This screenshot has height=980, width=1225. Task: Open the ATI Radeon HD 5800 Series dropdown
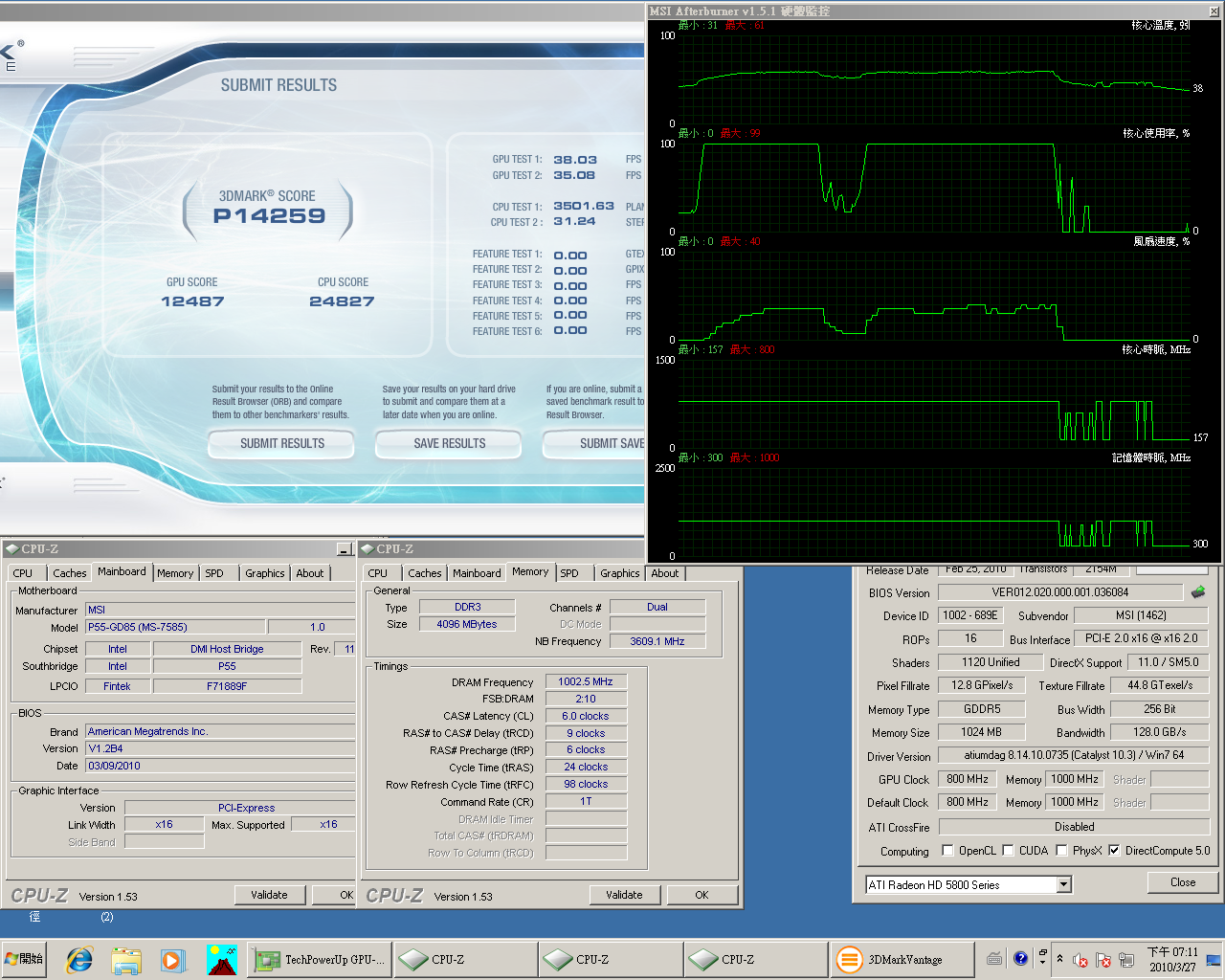click(1064, 884)
